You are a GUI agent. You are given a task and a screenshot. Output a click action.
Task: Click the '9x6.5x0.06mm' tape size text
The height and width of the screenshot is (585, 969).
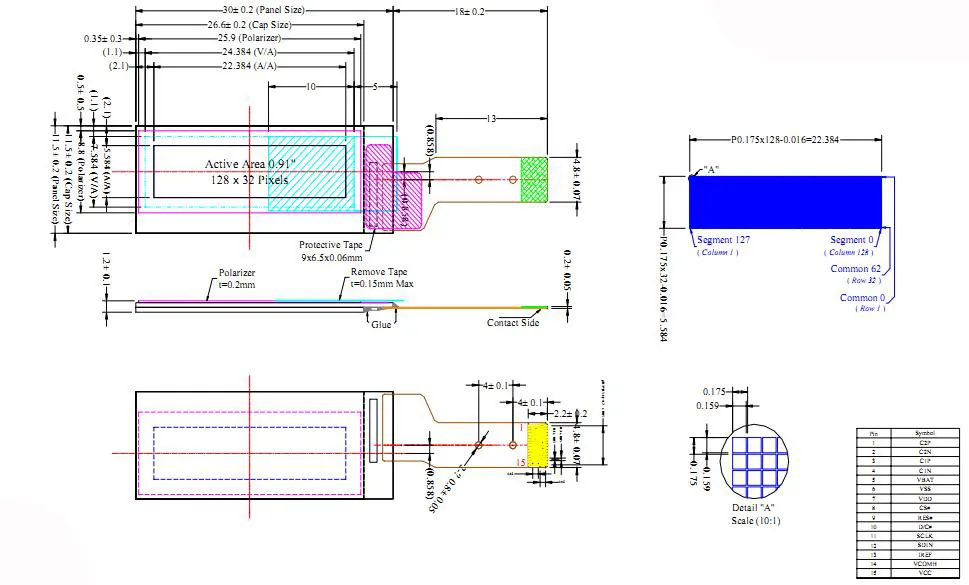pos(331,257)
